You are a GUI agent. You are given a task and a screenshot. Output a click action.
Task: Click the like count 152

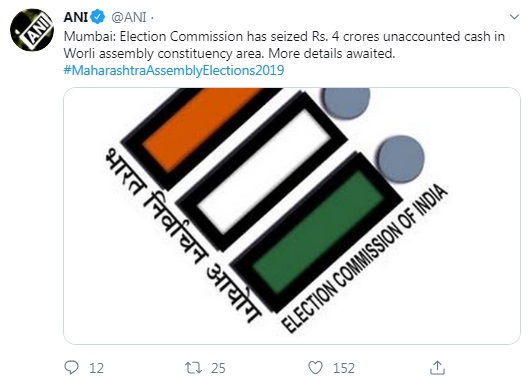coord(344,368)
